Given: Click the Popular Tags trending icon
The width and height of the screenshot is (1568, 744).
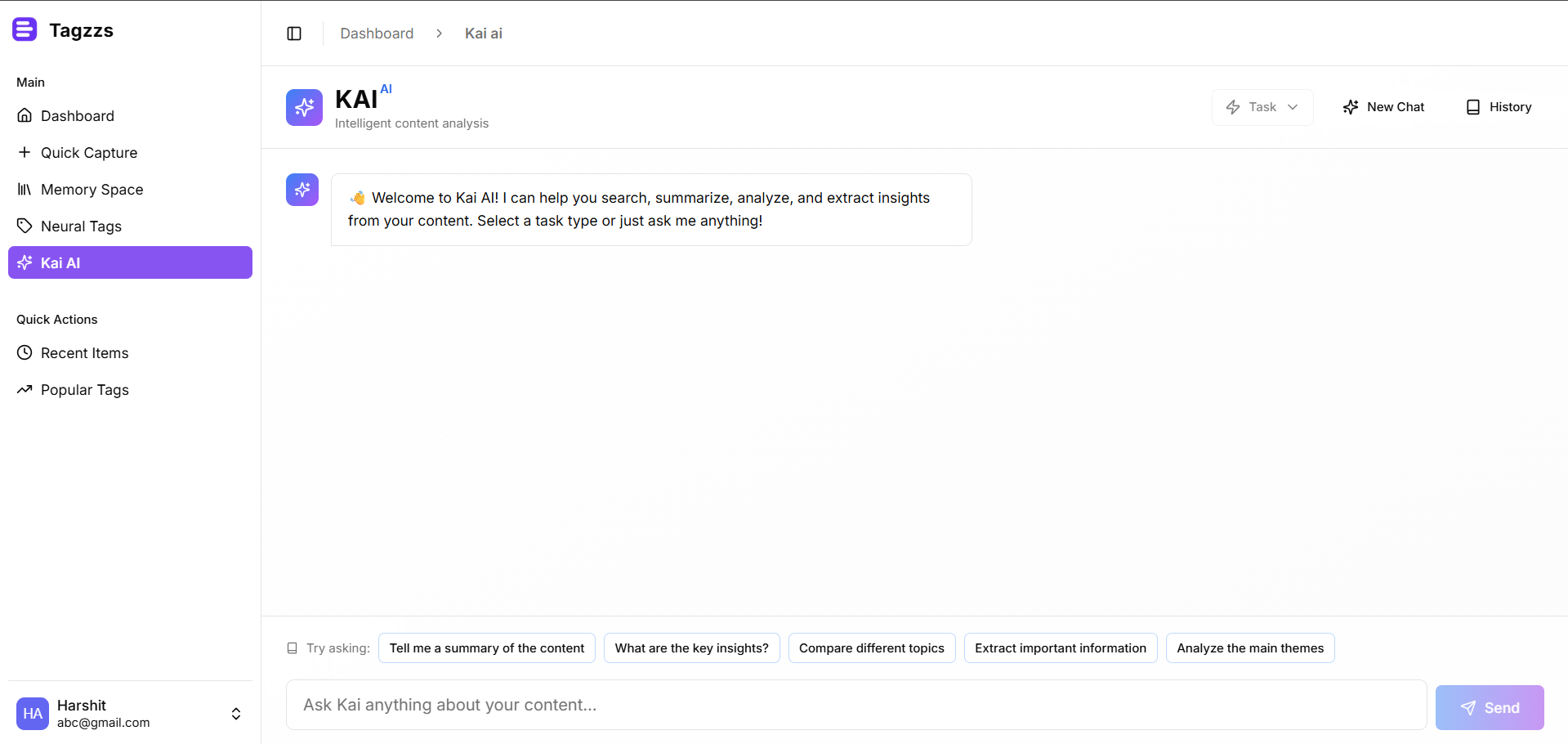Looking at the screenshot, I should click(x=25, y=390).
